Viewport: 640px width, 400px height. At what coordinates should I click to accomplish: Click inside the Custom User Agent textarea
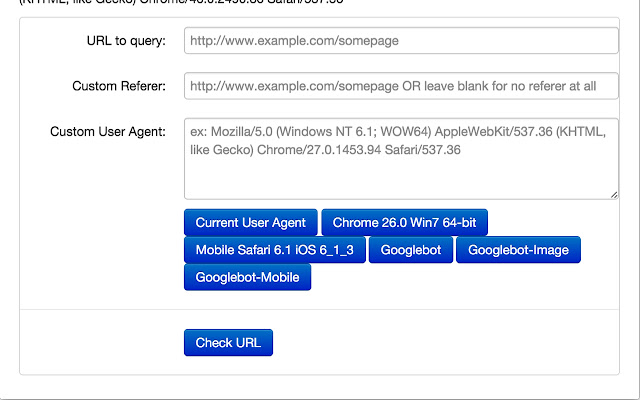[x=401, y=159]
